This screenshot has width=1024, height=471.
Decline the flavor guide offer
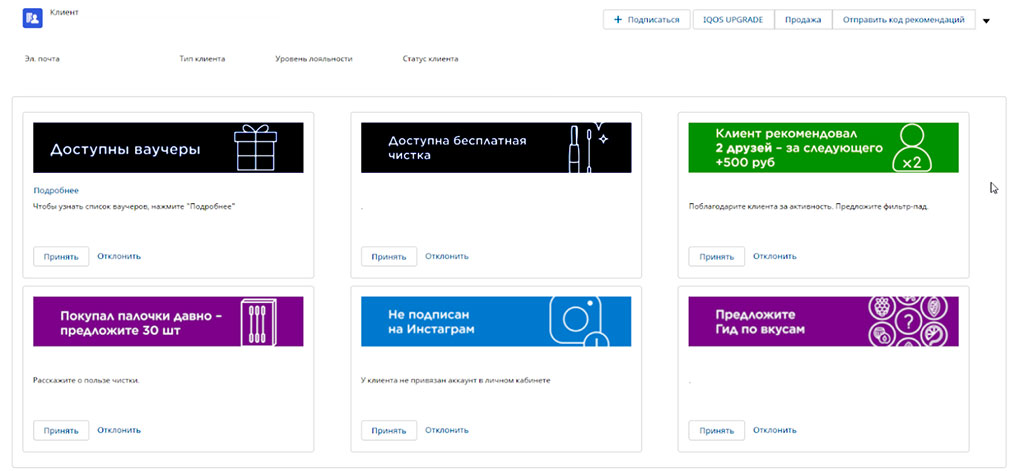(774, 430)
